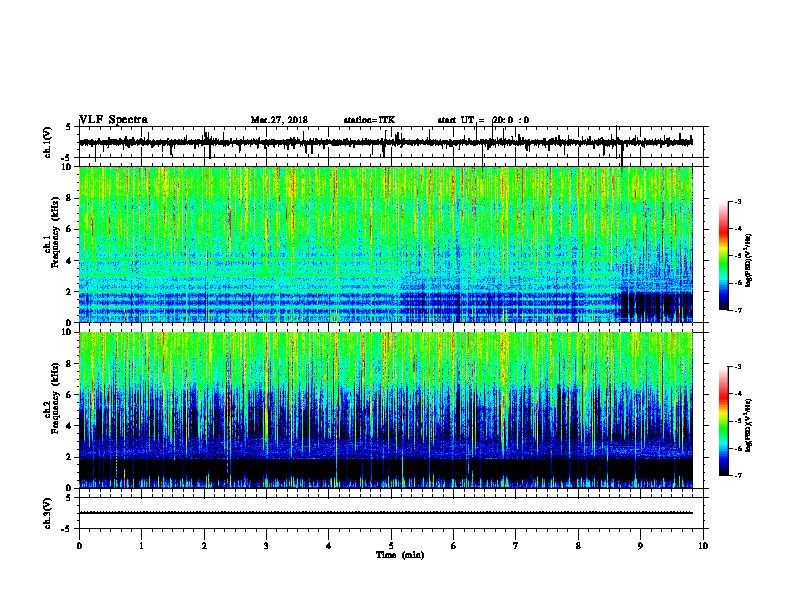Click time axis tick label "0"
This screenshot has height=612, width=792.
79,546
